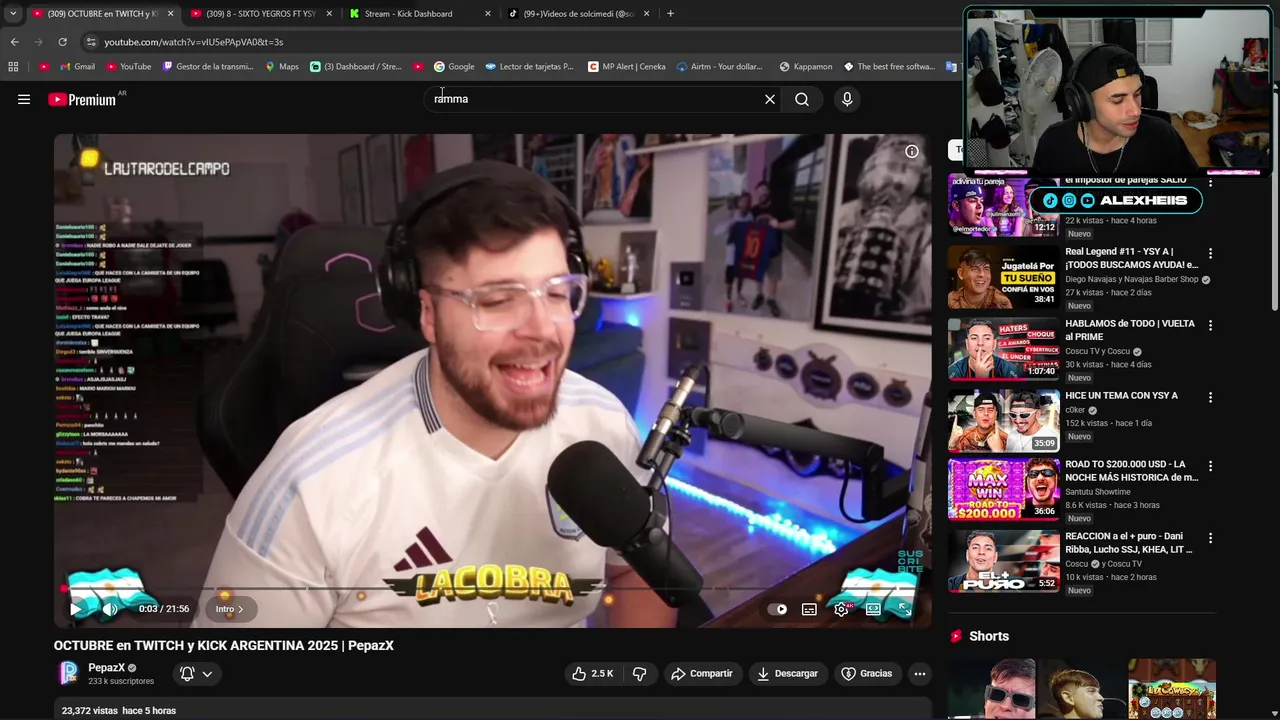Play the video with the play button

click(75, 609)
